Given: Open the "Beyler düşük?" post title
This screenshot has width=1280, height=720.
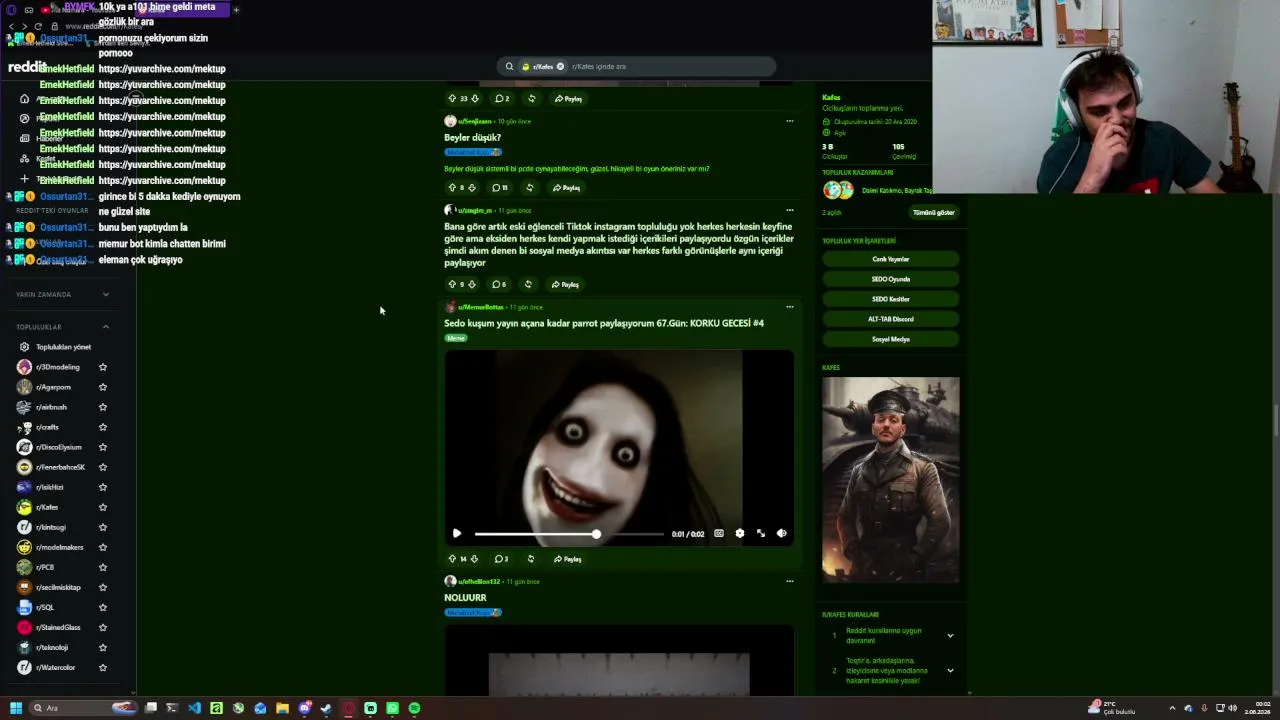Looking at the screenshot, I should point(473,138).
